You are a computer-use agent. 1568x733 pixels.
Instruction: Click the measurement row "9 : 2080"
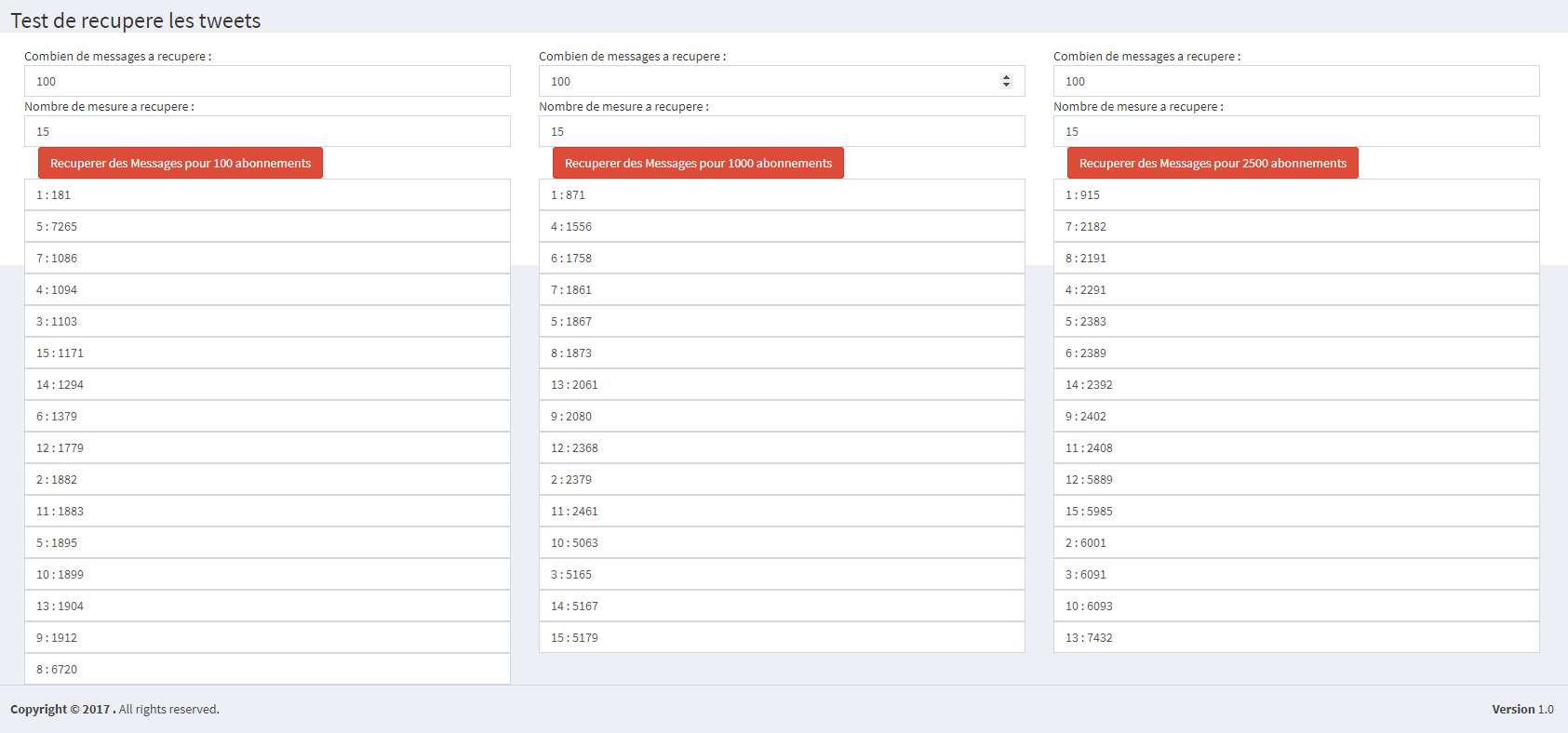(782, 416)
